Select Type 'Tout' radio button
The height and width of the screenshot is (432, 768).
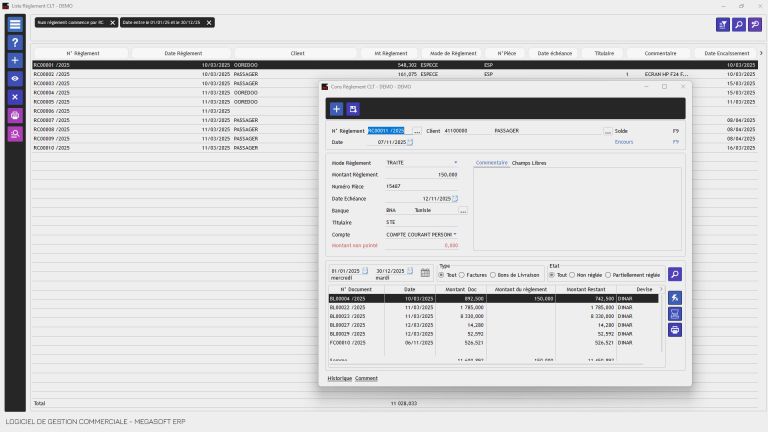[x=441, y=275]
